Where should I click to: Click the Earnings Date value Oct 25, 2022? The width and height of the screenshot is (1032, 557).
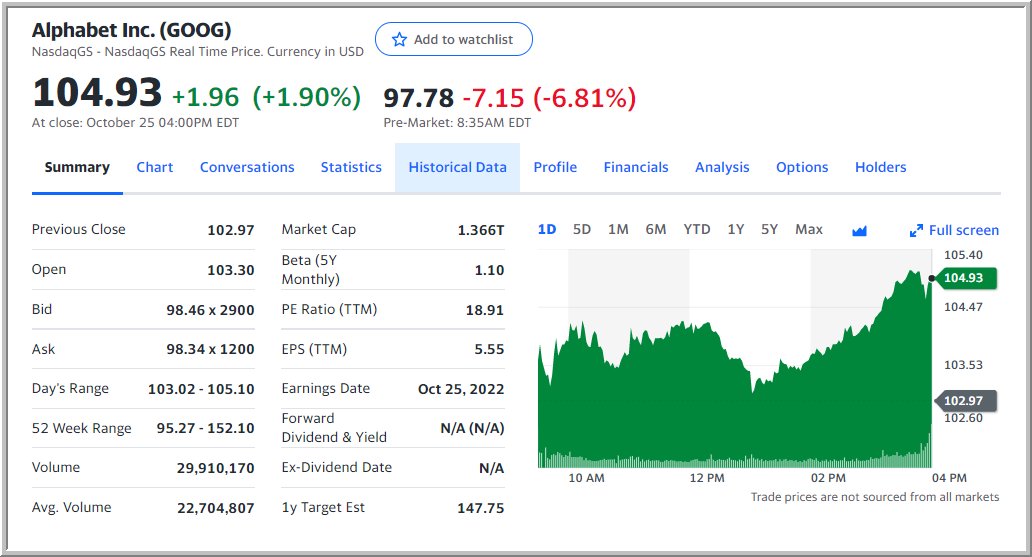tap(461, 389)
